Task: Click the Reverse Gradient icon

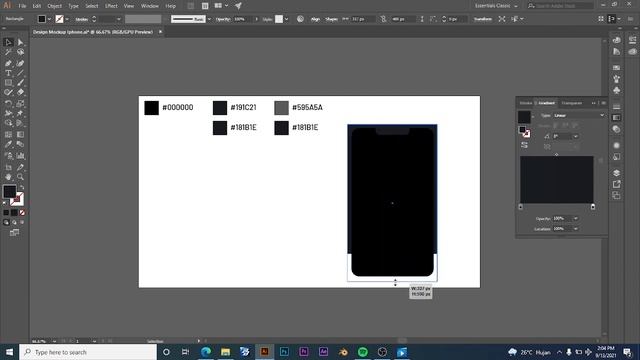Action: (x=524, y=145)
